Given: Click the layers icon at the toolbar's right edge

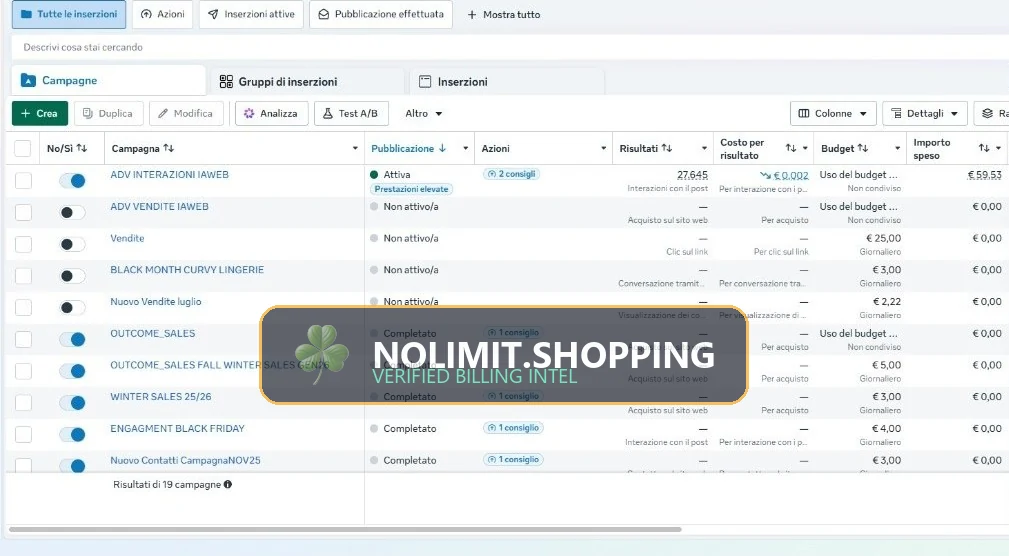Looking at the screenshot, I should 987,113.
